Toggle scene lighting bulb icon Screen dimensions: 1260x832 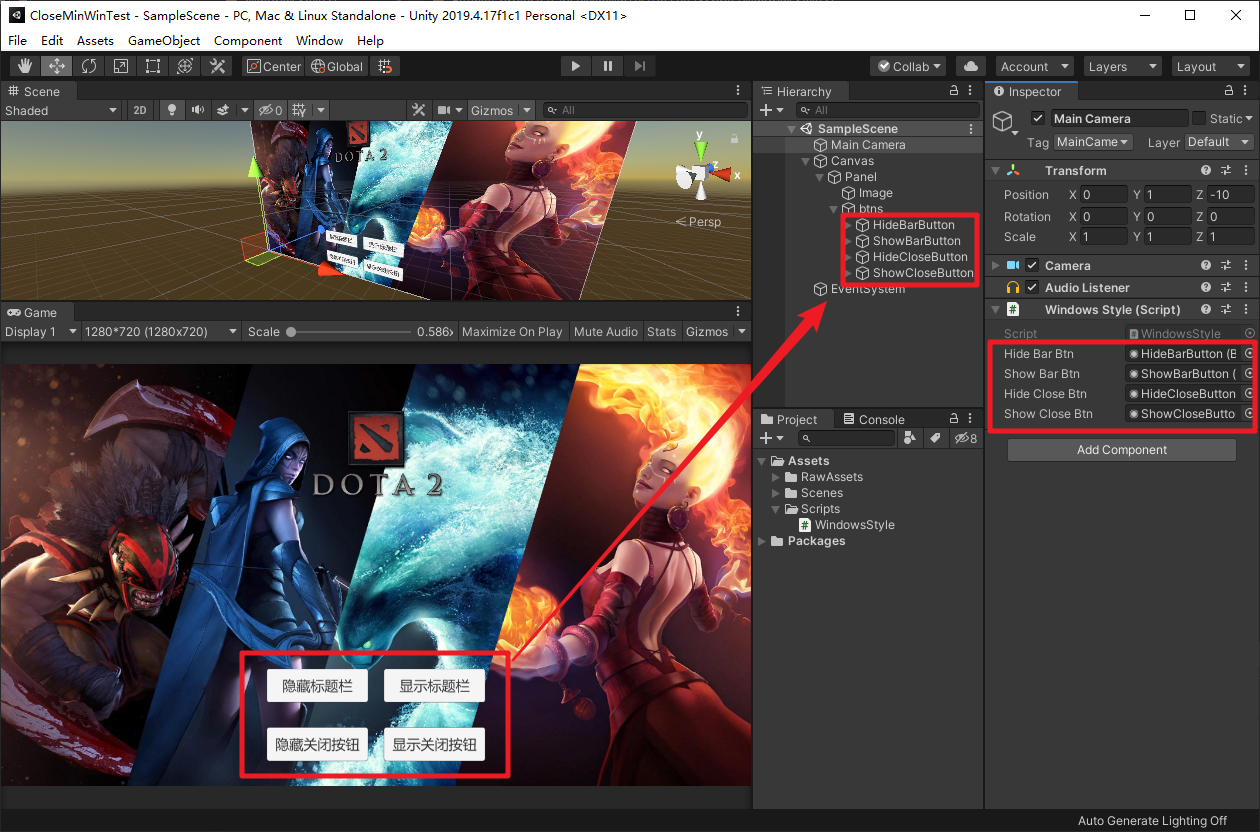click(171, 110)
